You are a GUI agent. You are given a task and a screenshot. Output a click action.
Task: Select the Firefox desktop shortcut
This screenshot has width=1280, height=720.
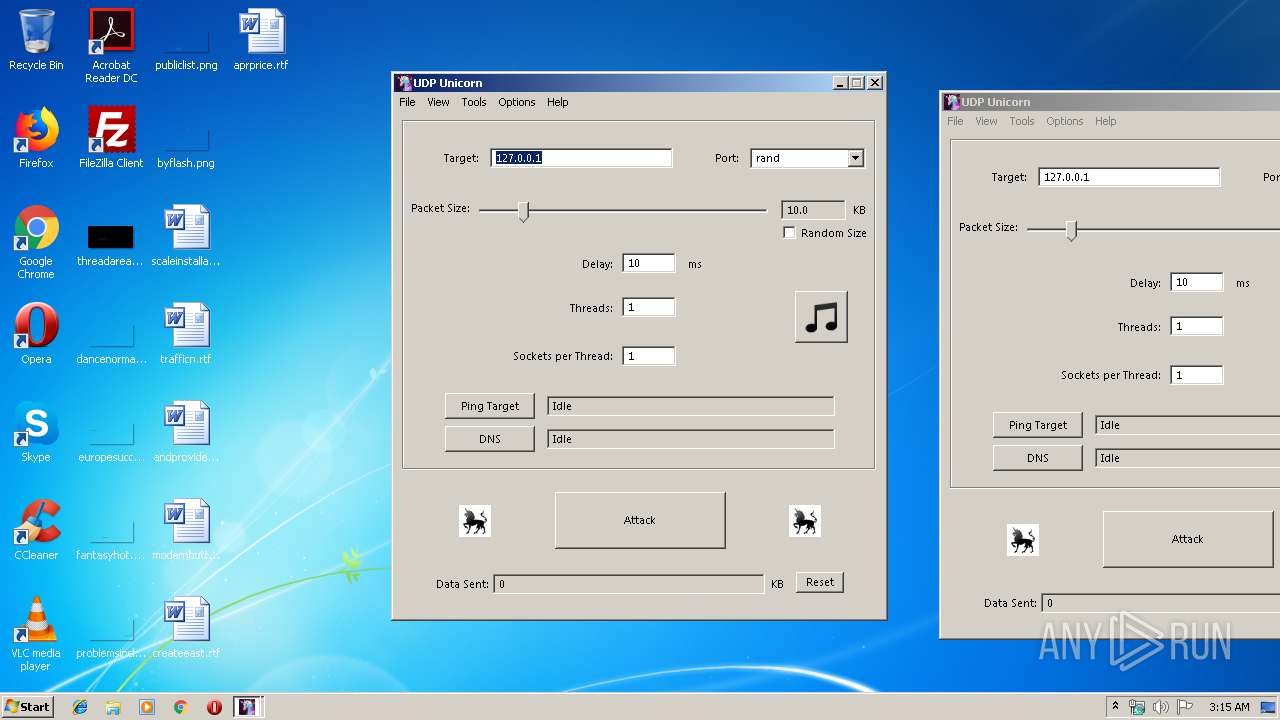[x=36, y=139]
